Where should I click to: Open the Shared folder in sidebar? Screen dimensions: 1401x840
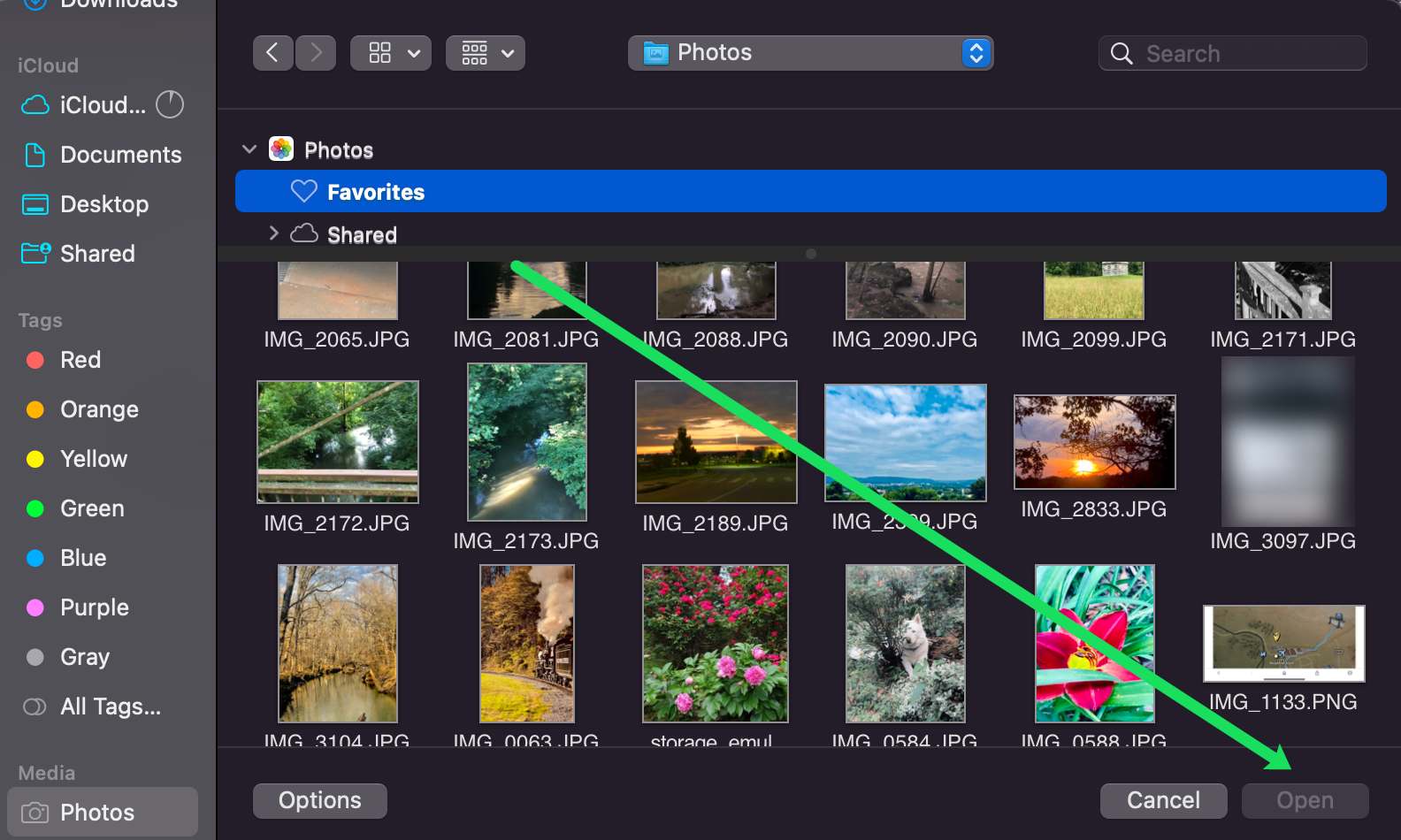pyautogui.click(x=97, y=254)
